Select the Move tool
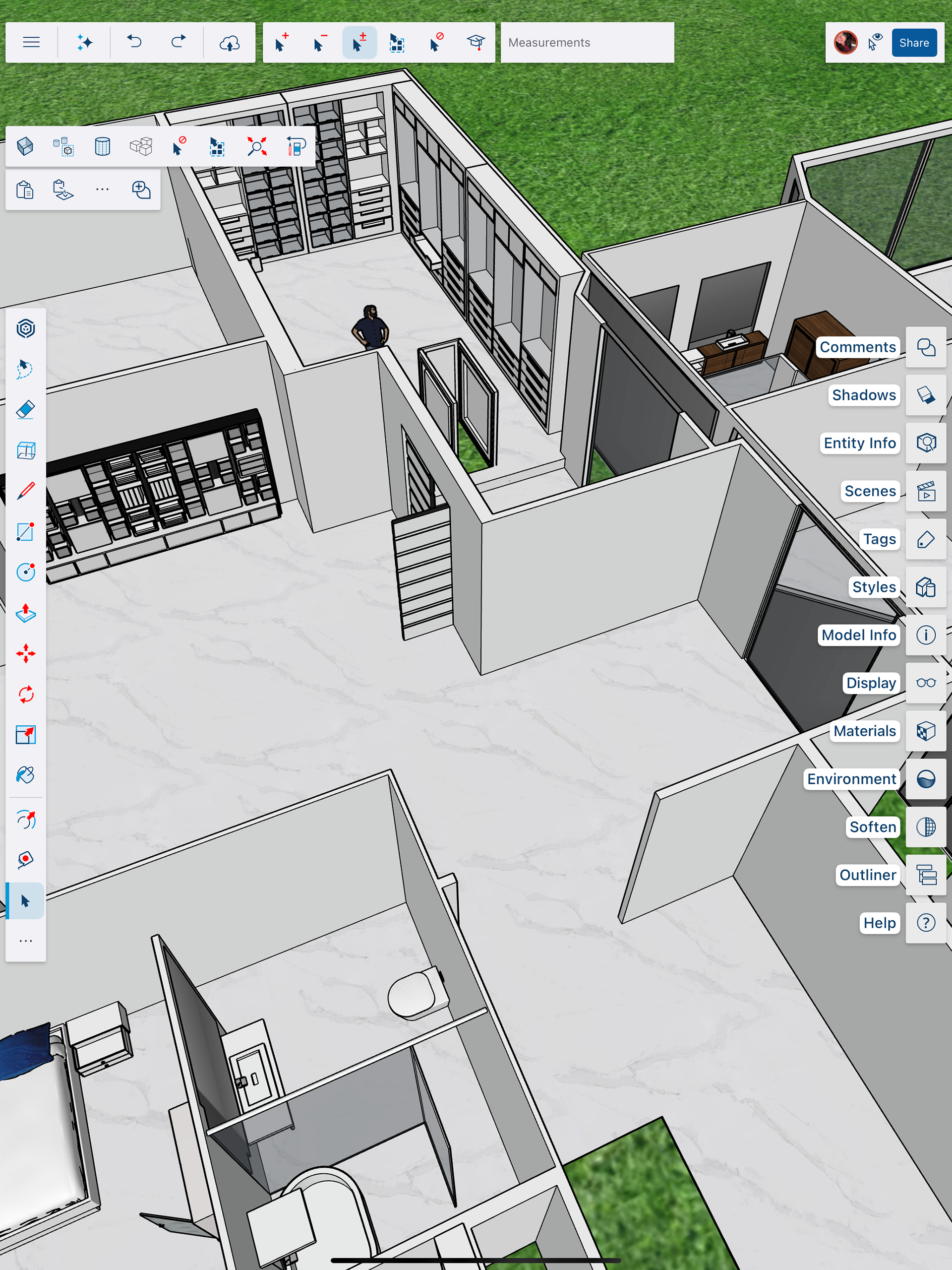 coord(26,653)
